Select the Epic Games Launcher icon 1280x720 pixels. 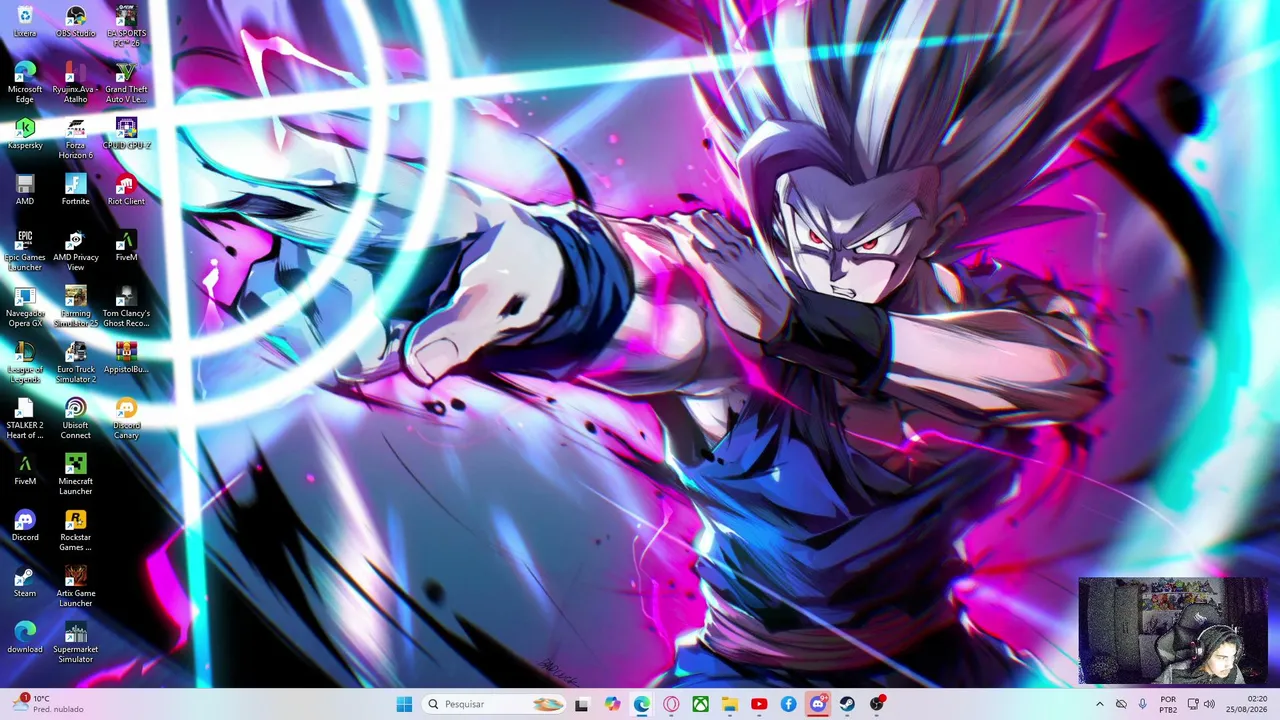pos(25,251)
